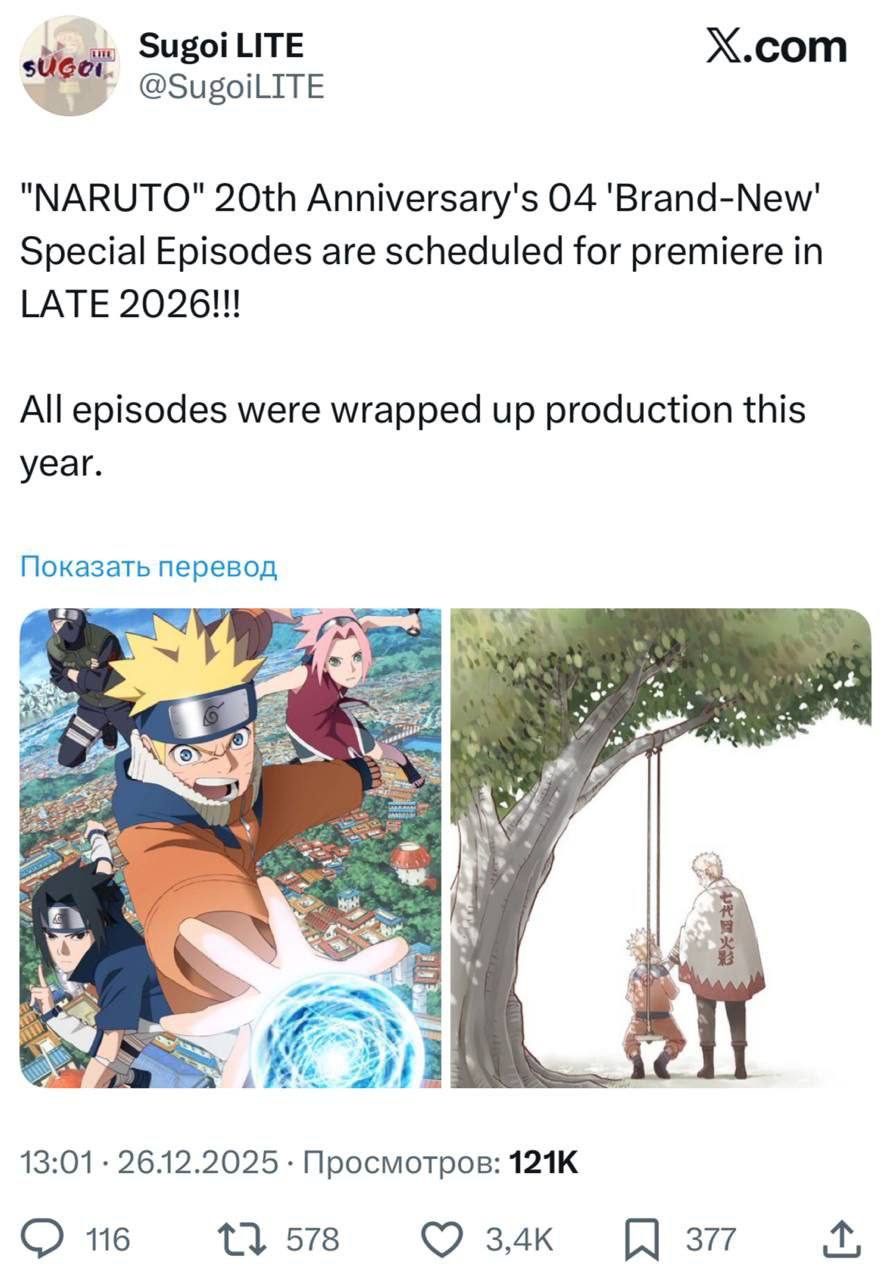Repost using the retweet arrows icon
891x1280 pixels.
pos(245,1240)
